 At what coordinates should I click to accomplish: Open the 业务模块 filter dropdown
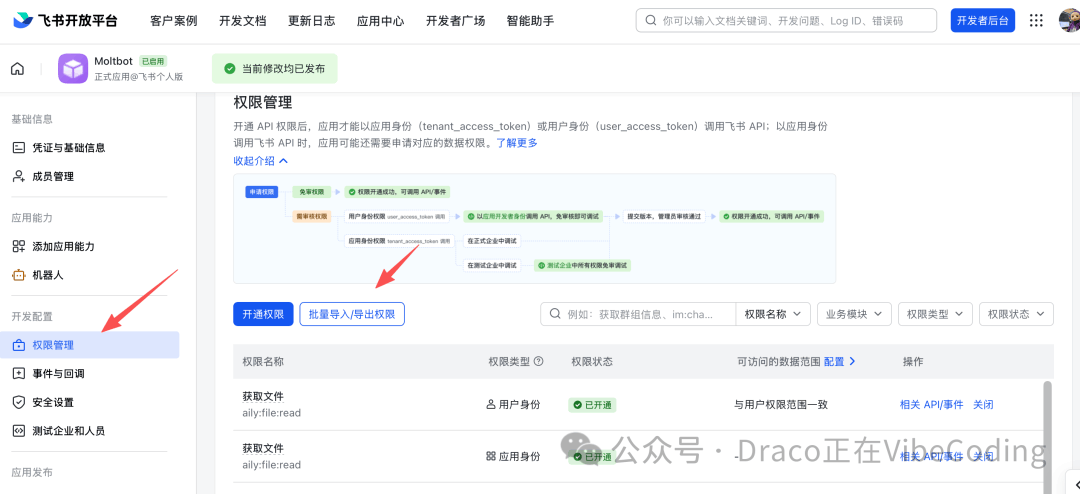(853, 314)
